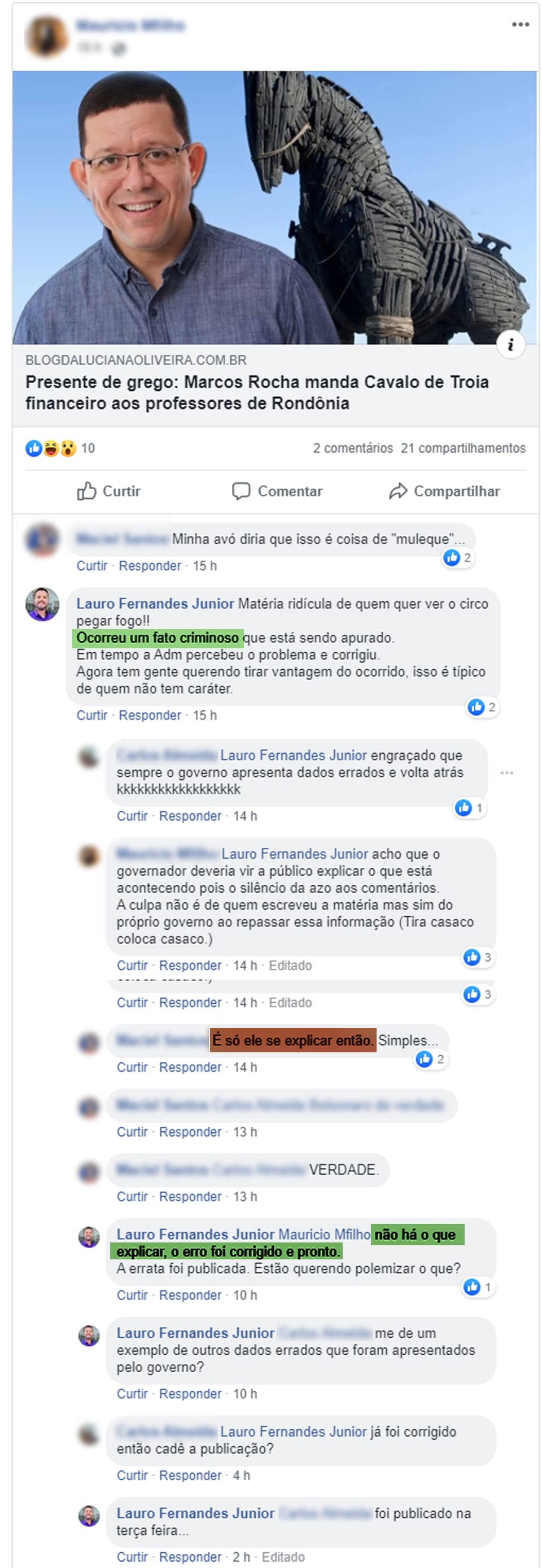Click the thumbs-up Curtir icon under post
The width and height of the screenshot is (542, 1568).
click(x=86, y=491)
